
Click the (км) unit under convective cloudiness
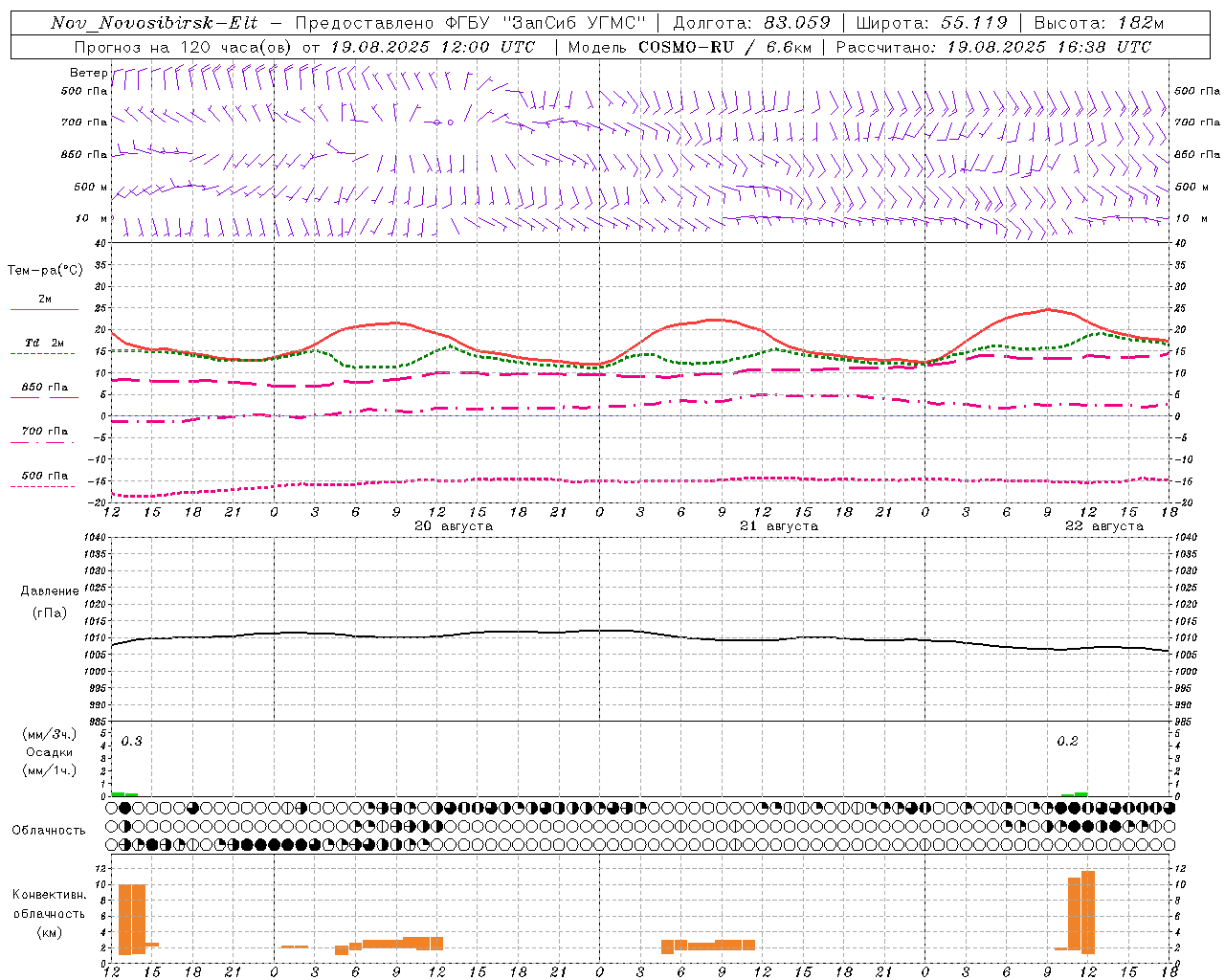click(x=50, y=932)
